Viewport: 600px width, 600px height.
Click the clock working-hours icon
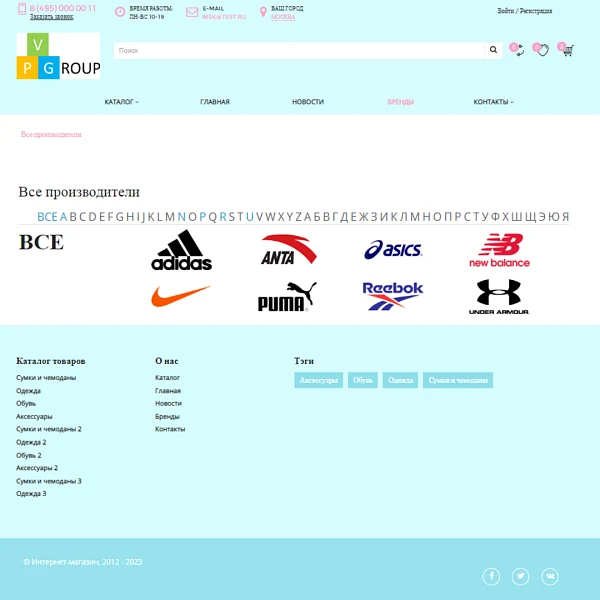(120, 12)
